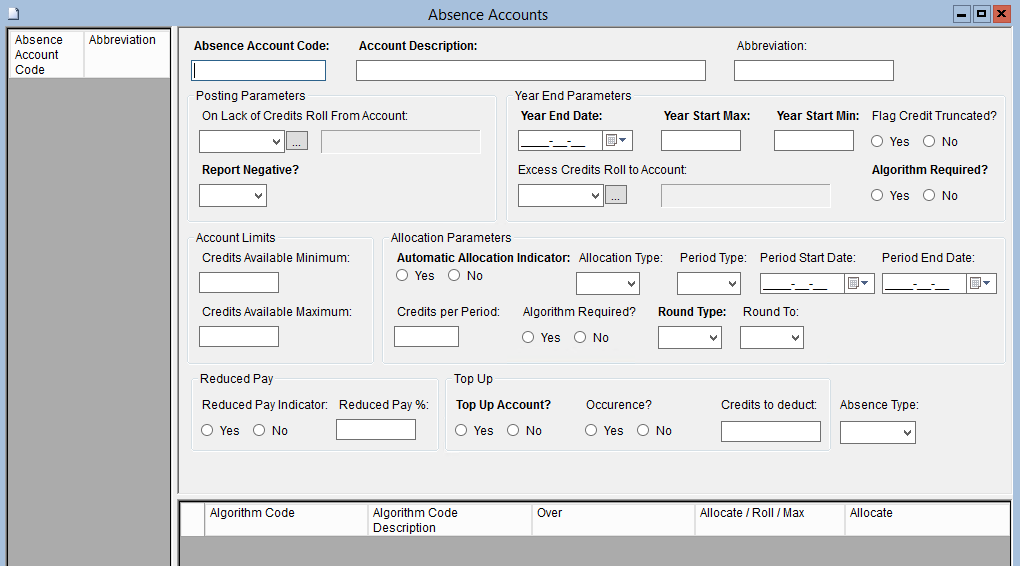Image resolution: width=1020 pixels, height=566 pixels.
Task: Open the Period Start Date calendar picker
Action: click(860, 284)
